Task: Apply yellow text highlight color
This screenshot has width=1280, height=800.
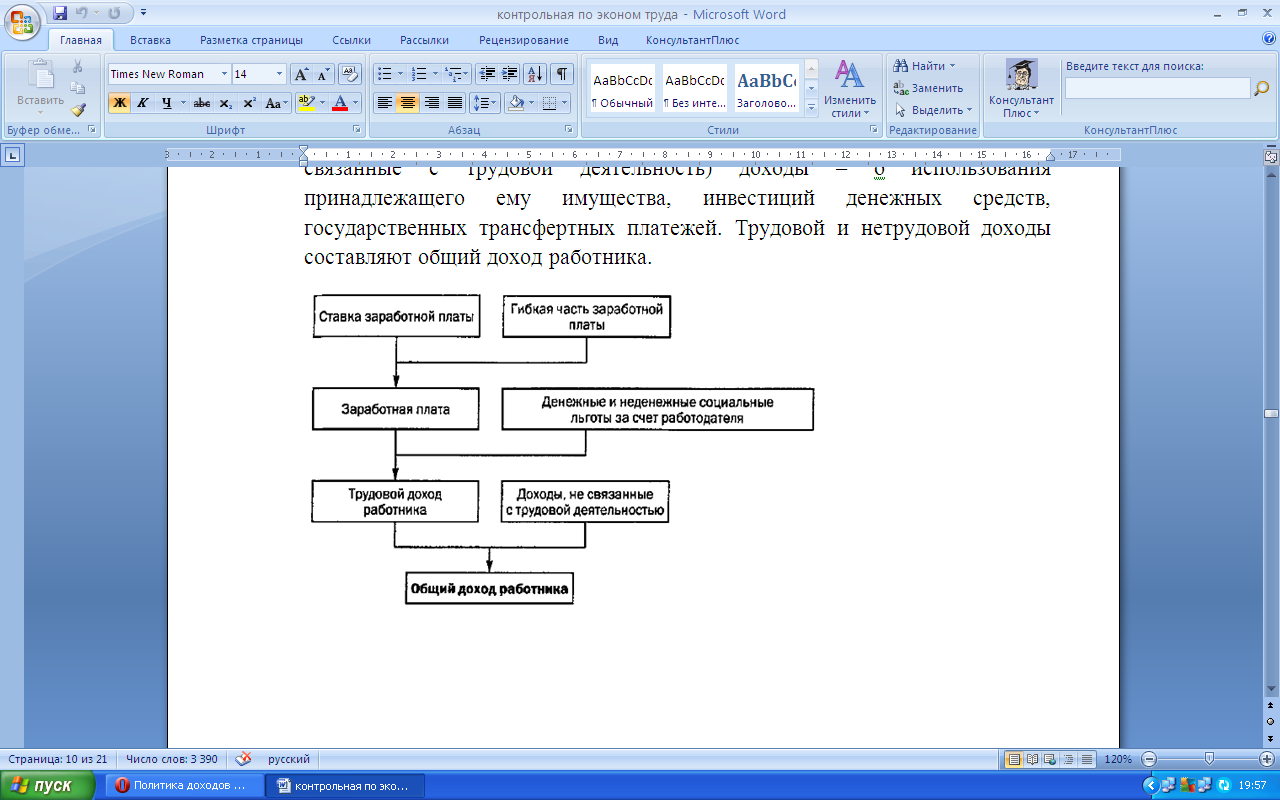Action: click(x=306, y=102)
